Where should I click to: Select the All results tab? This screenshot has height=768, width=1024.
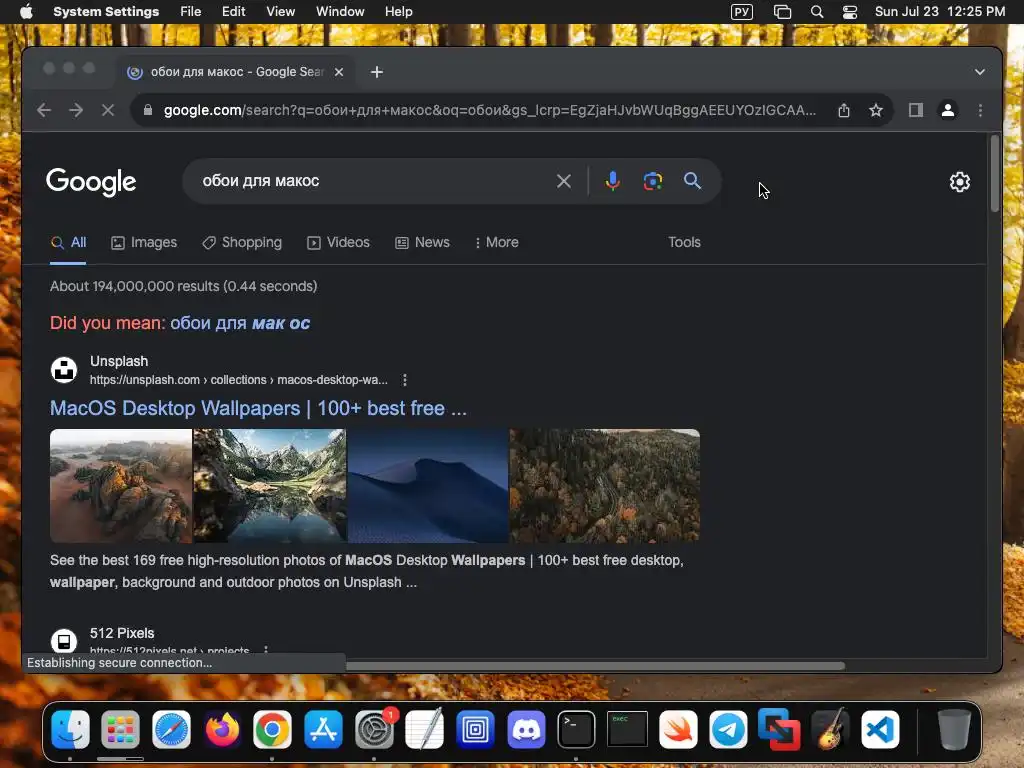pyautogui.click(x=68, y=242)
